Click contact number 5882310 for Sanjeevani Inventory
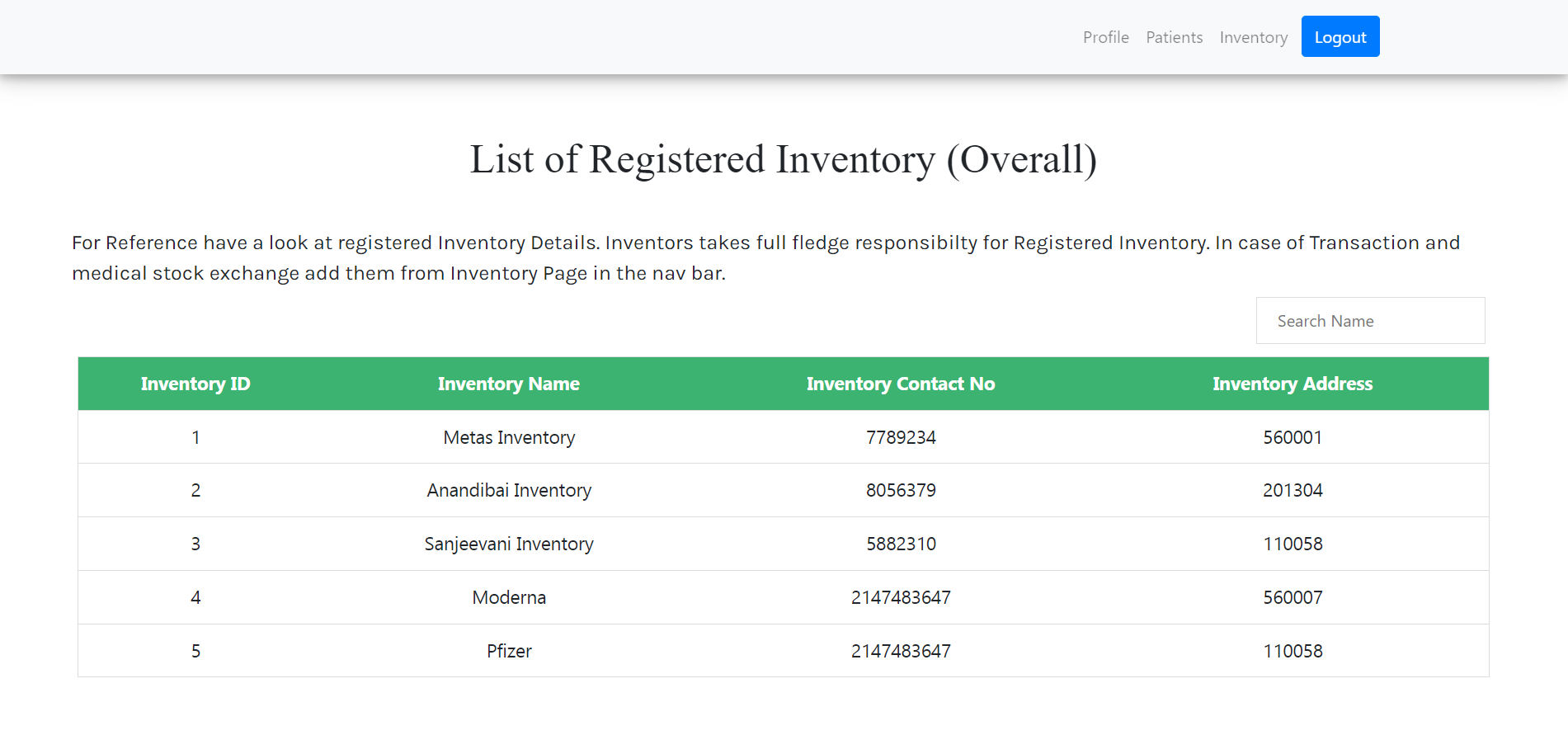The height and width of the screenshot is (754, 1568). click(900, 544)
